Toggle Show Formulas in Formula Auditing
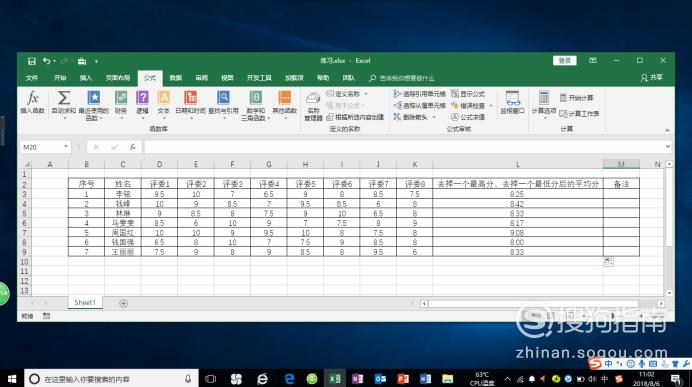Screen dimensions: 692x387 pos(468,94)
